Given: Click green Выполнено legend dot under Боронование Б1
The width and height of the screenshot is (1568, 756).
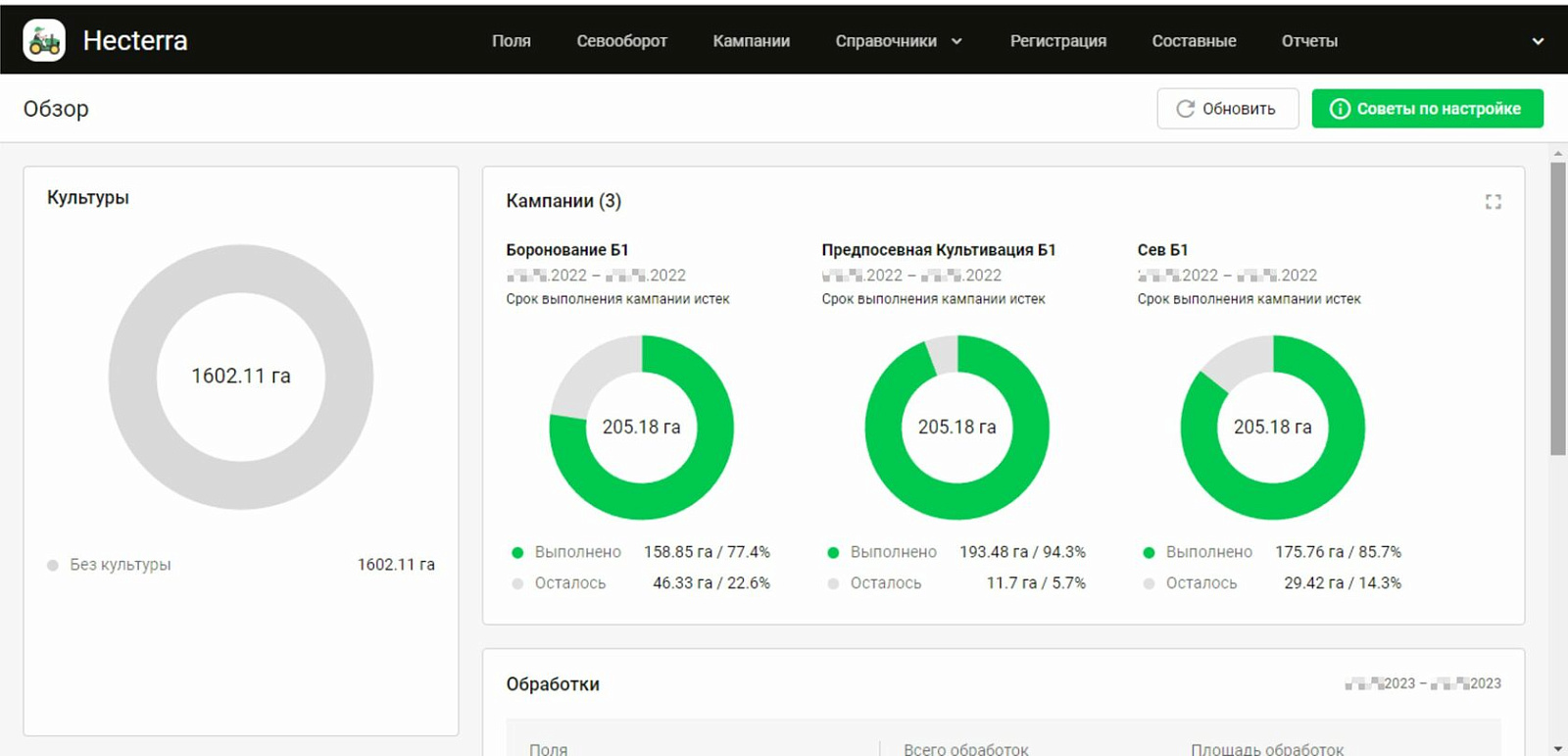Looking at the screenshot, I should [517, 552].
